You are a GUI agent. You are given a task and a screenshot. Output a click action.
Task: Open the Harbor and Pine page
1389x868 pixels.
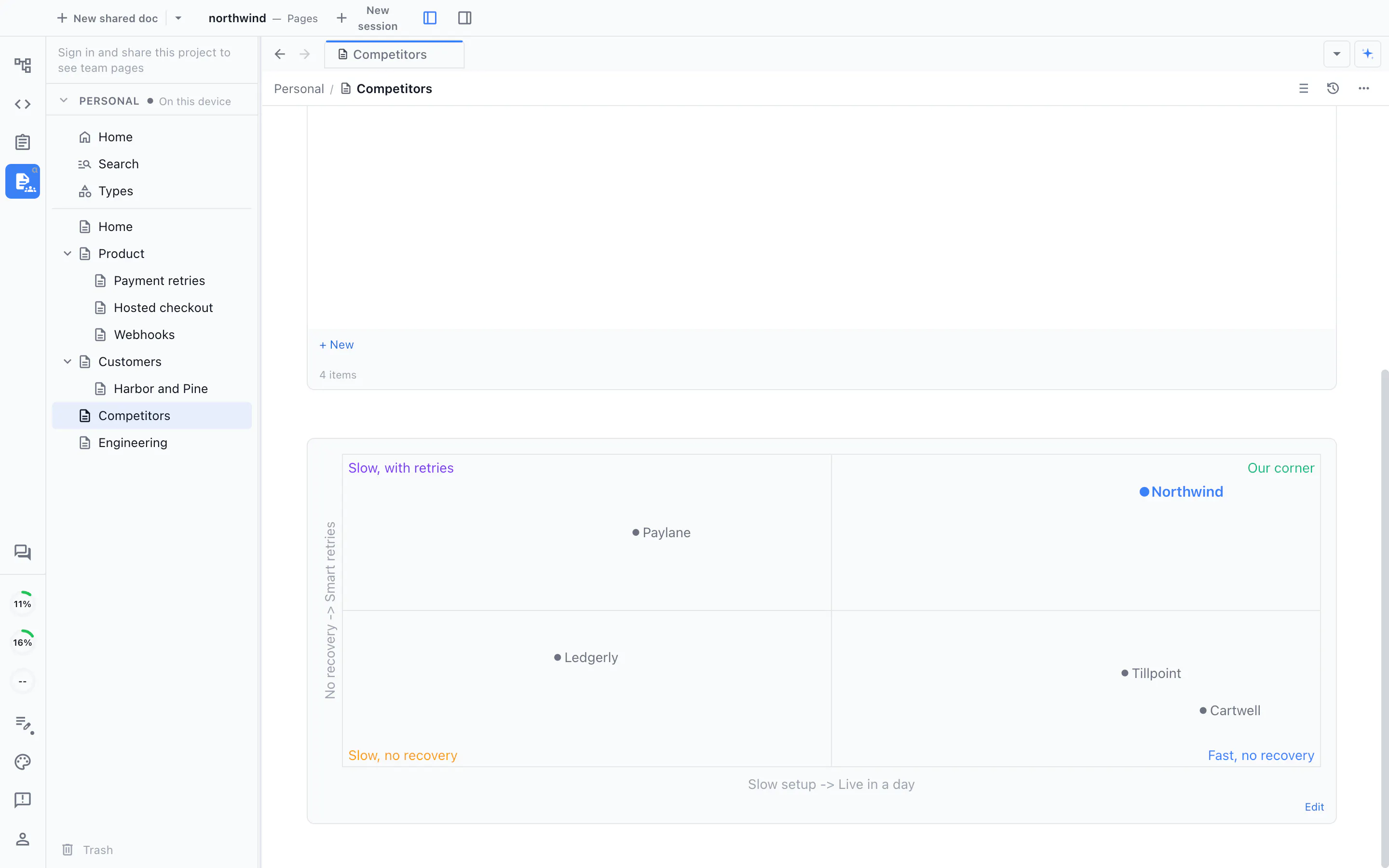tap(152, 389)
